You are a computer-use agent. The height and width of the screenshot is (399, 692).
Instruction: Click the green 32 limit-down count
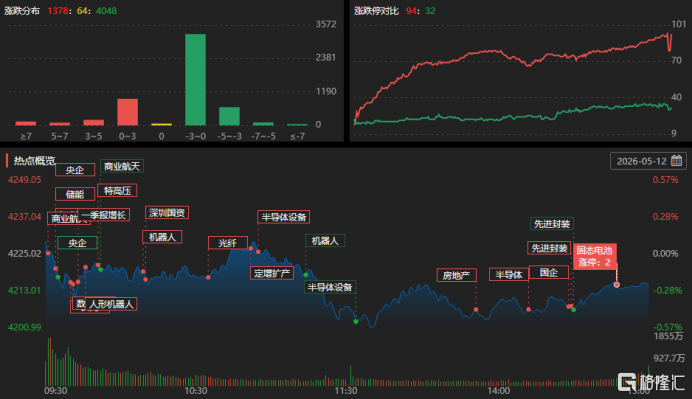click(x=430, y=11)
